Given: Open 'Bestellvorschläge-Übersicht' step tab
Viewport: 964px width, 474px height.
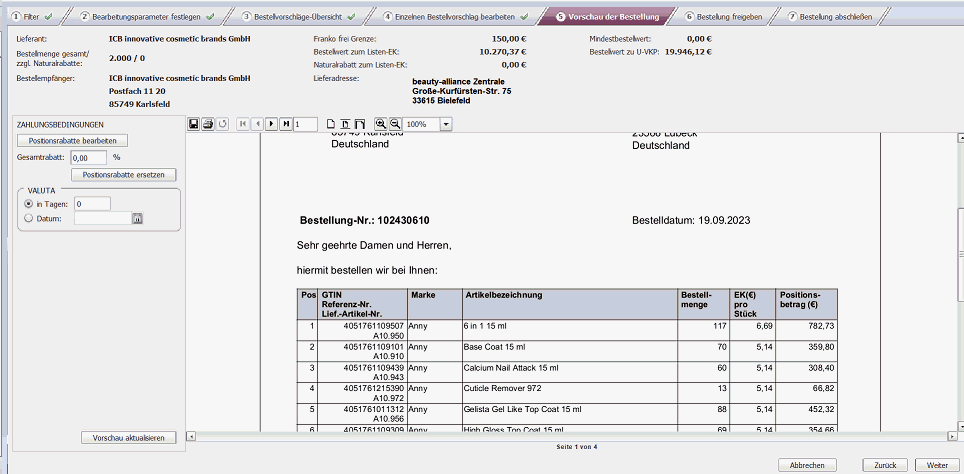Looking at the screenshot, I should pyautogui.click(x=299, y=17).
